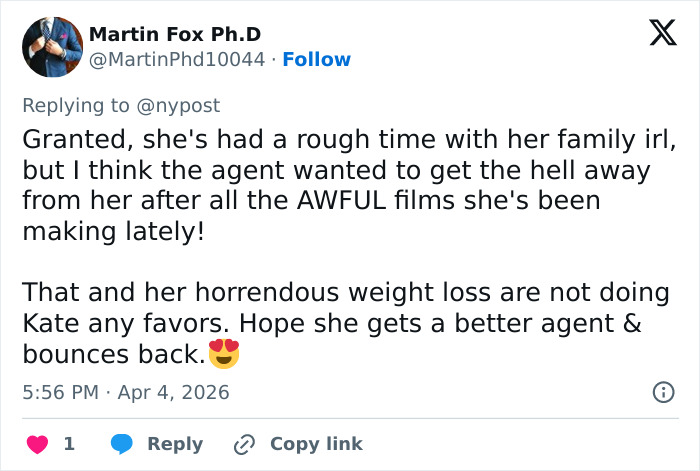Viewport: 700px width, 471px height.
Task: Click the chain link icon
Action: (244, 444)
